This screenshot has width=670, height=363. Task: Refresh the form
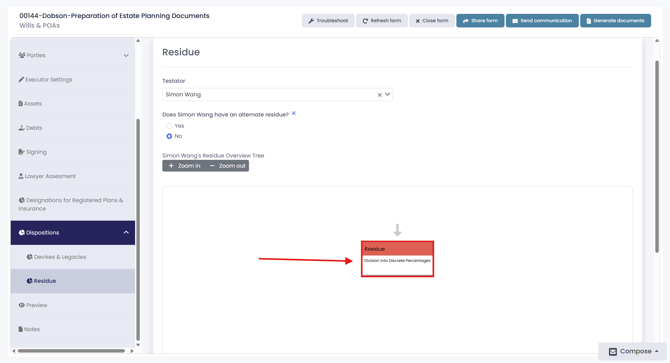click(x=382, y=20)
